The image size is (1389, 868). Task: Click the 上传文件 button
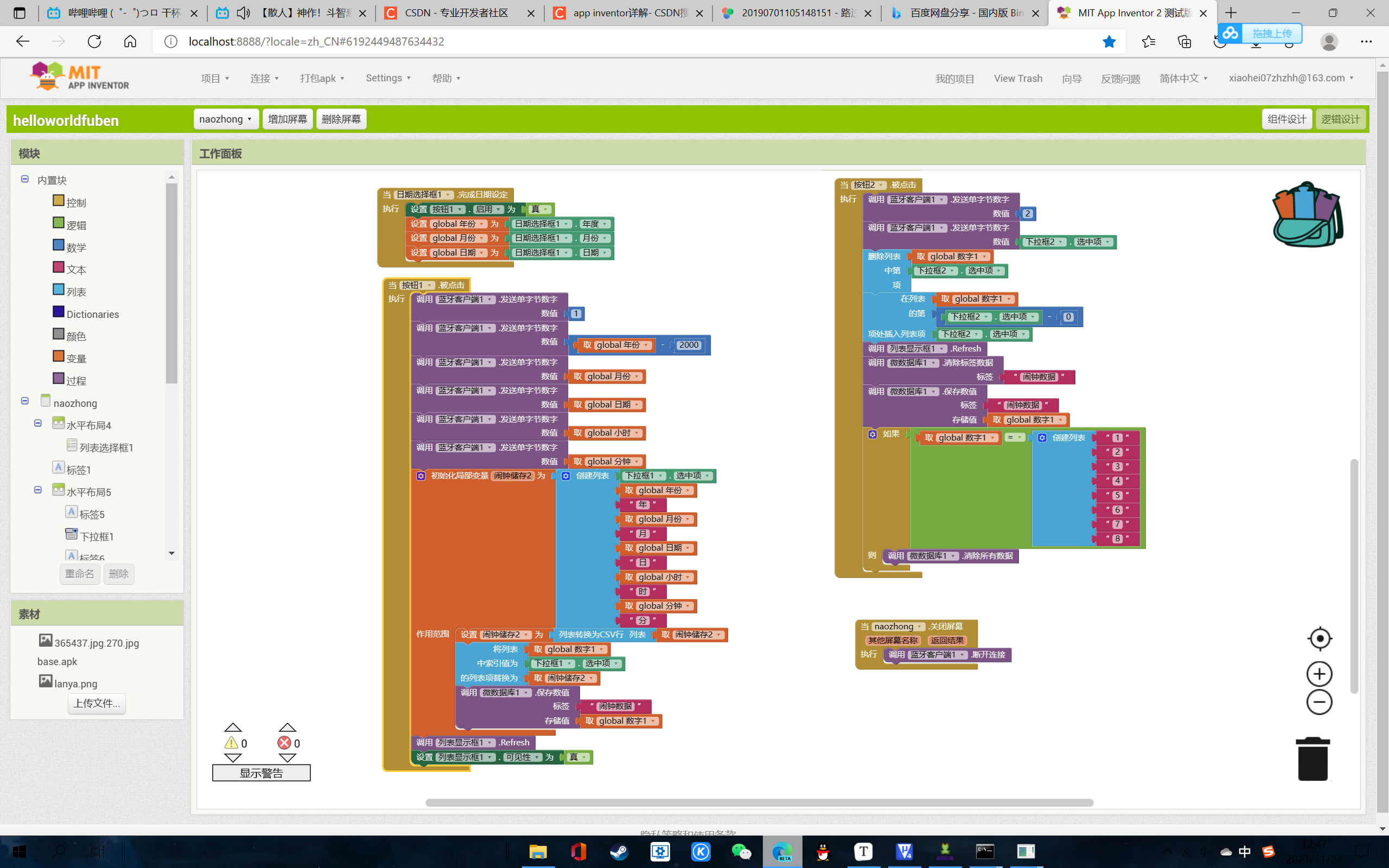point(97,703)
